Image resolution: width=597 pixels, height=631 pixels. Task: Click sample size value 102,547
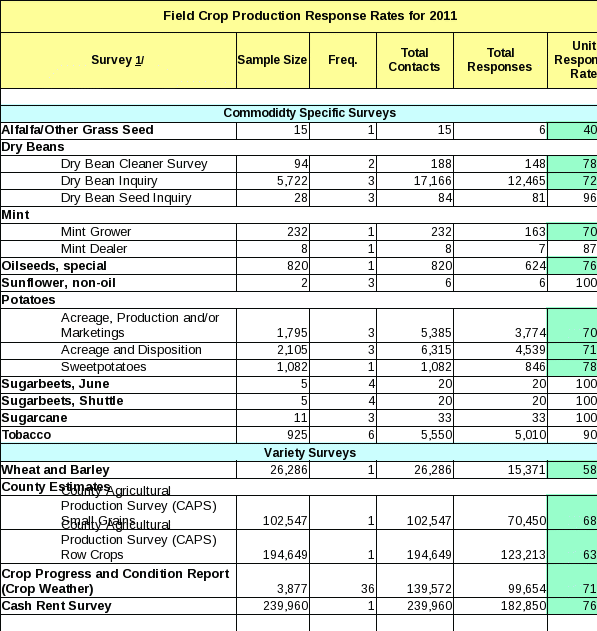coord(285,521)
